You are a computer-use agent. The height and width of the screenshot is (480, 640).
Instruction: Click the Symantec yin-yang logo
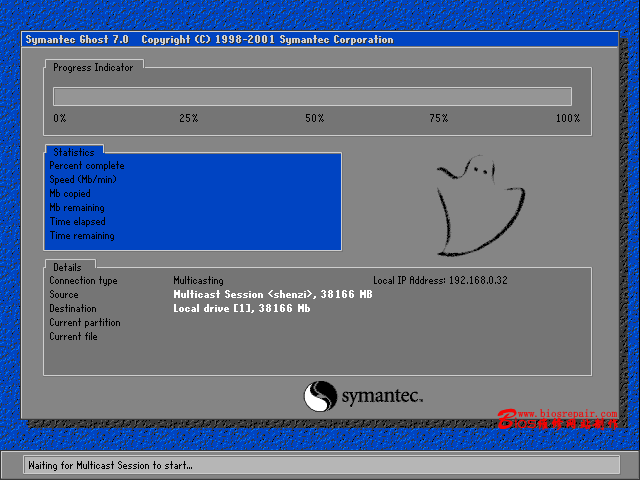coord(320,396)
